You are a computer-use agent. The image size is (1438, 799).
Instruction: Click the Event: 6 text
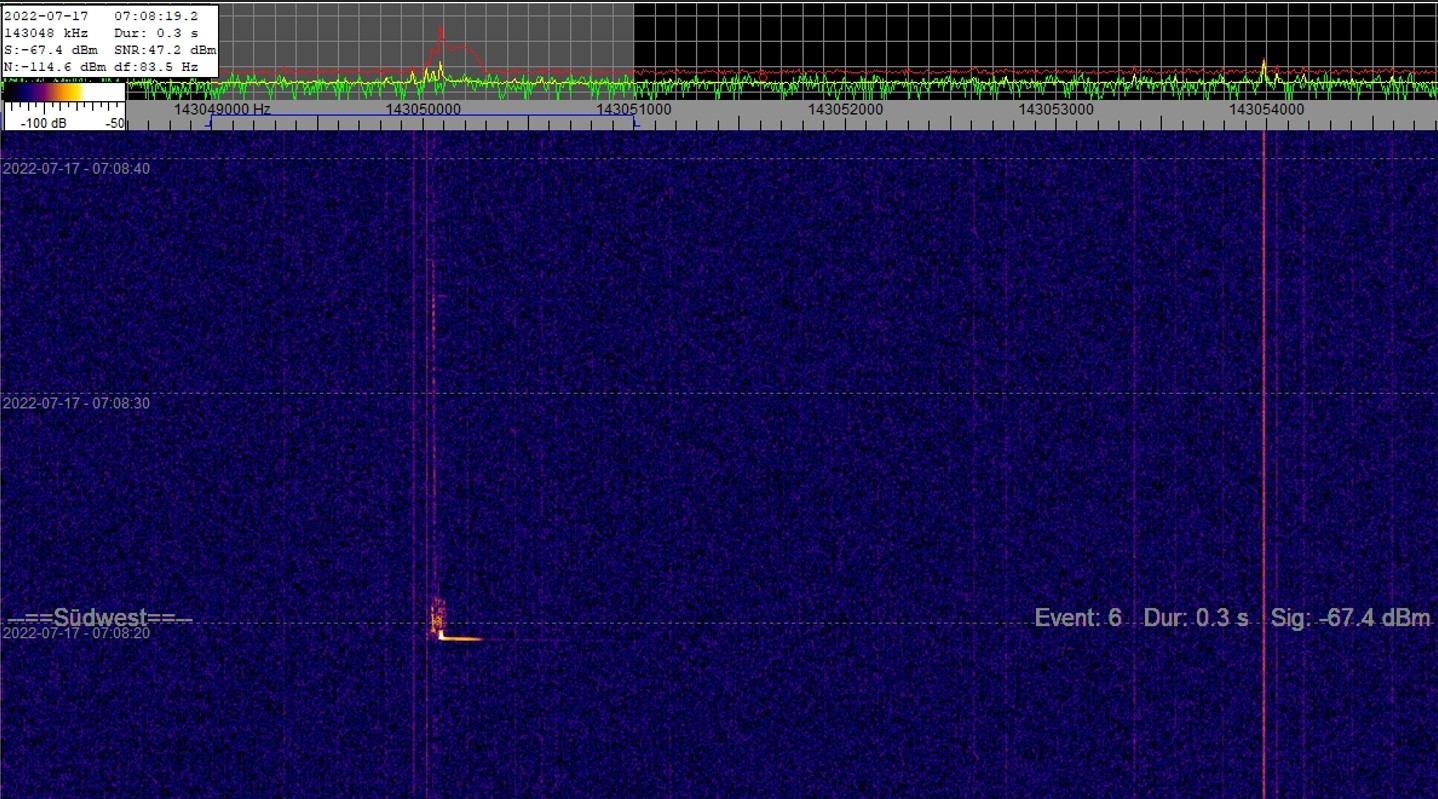click(1078, 618)
